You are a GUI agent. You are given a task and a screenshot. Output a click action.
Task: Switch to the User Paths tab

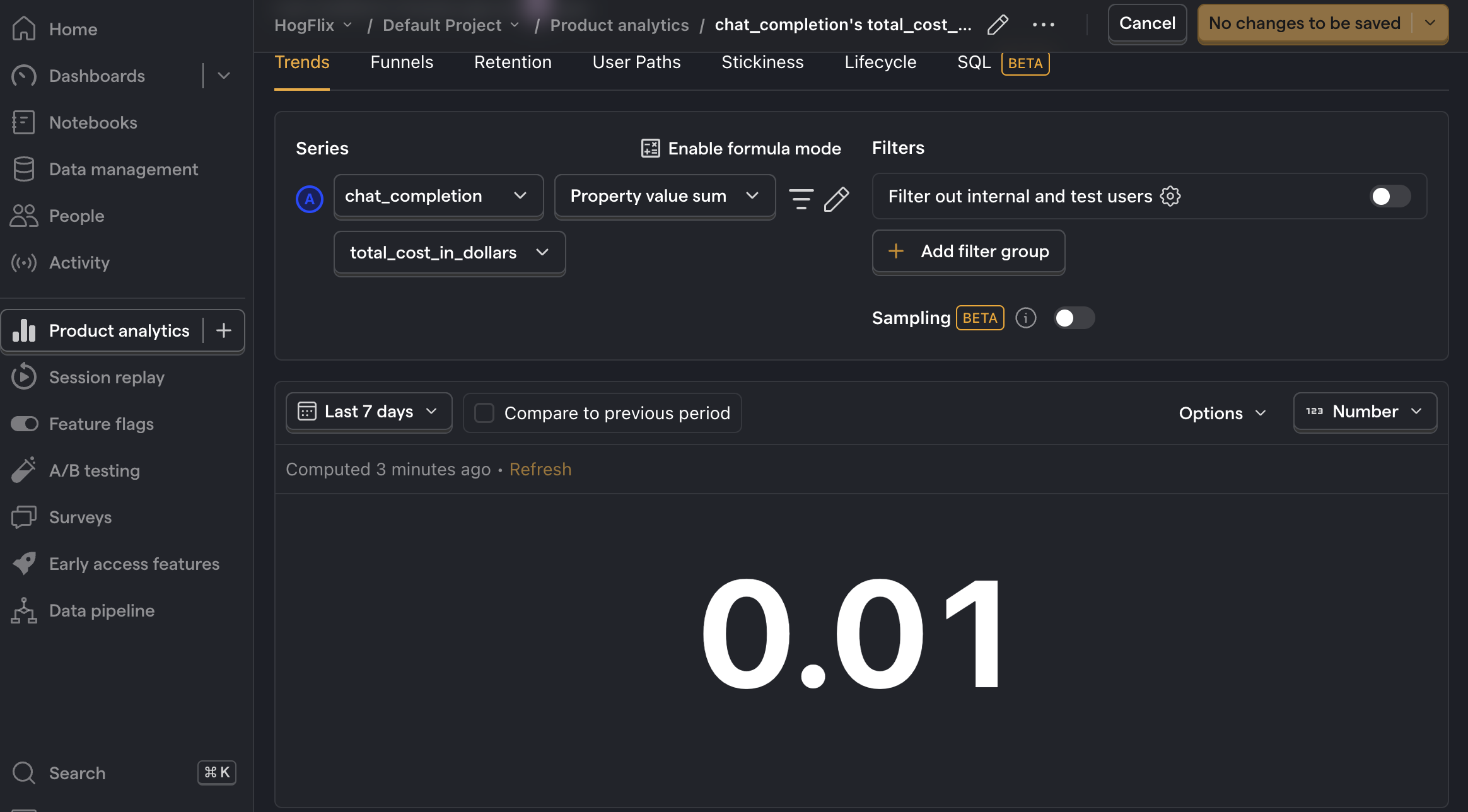[636, 62]
